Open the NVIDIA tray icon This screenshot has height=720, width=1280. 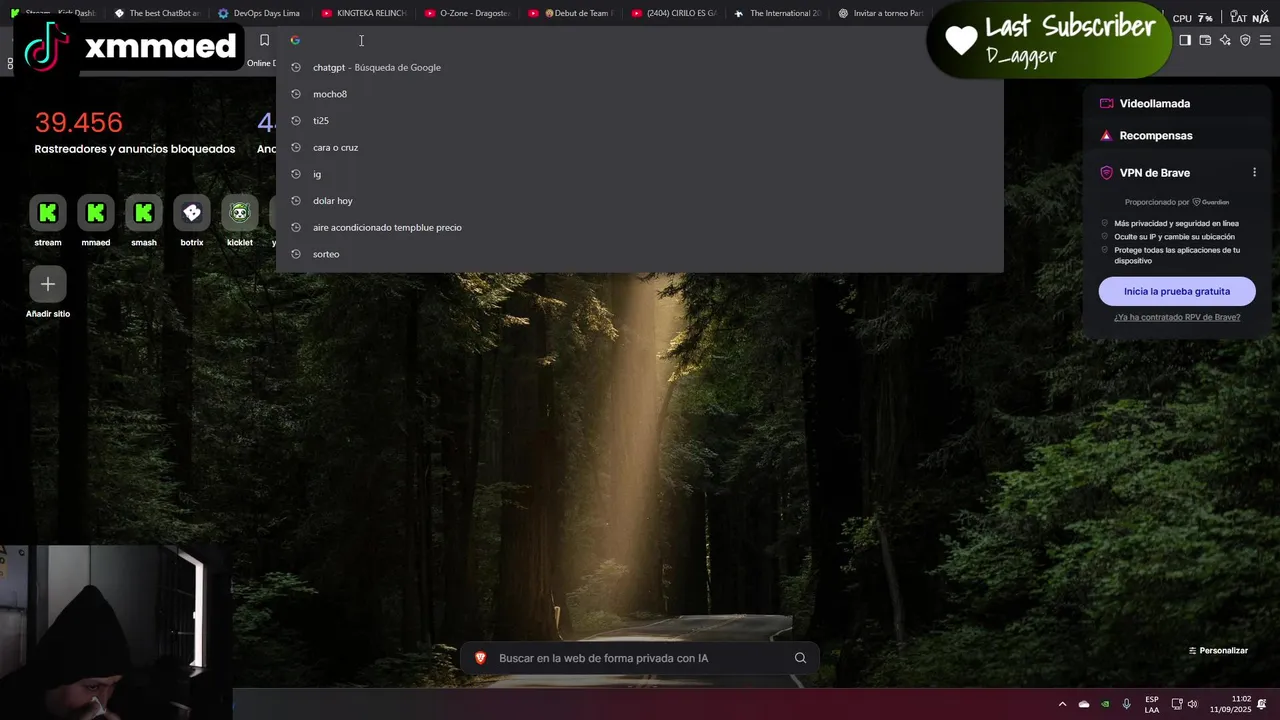(1105, 704)
